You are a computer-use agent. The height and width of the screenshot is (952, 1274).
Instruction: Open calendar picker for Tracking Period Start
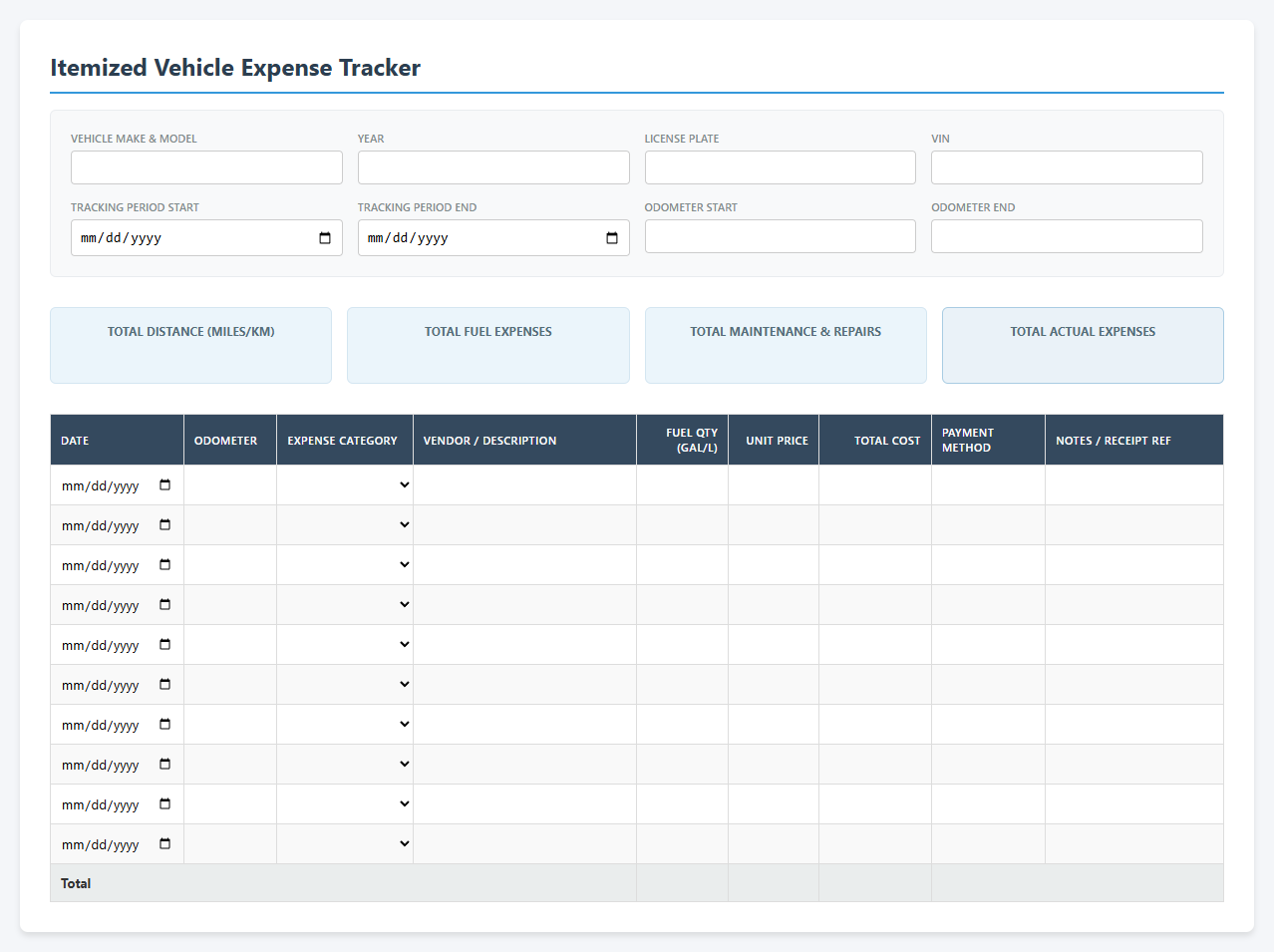pyautogui.click(x=325, y=238)
